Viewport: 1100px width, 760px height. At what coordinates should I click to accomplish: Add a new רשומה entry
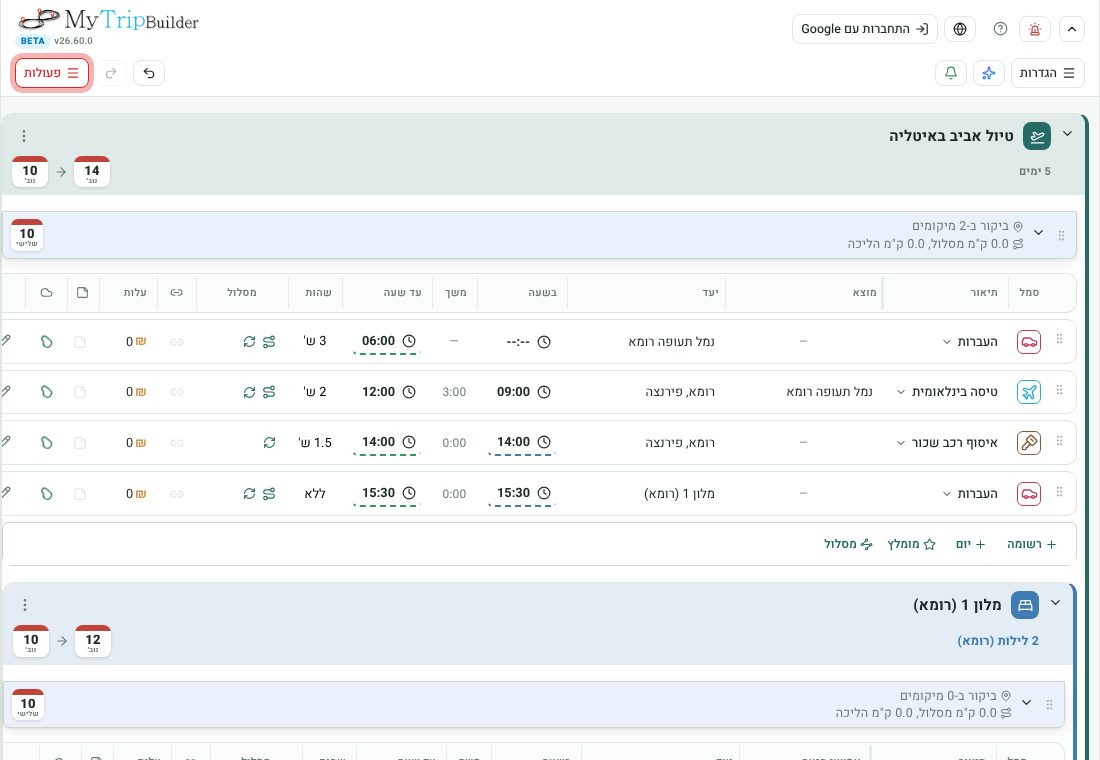click(1031, 544)
